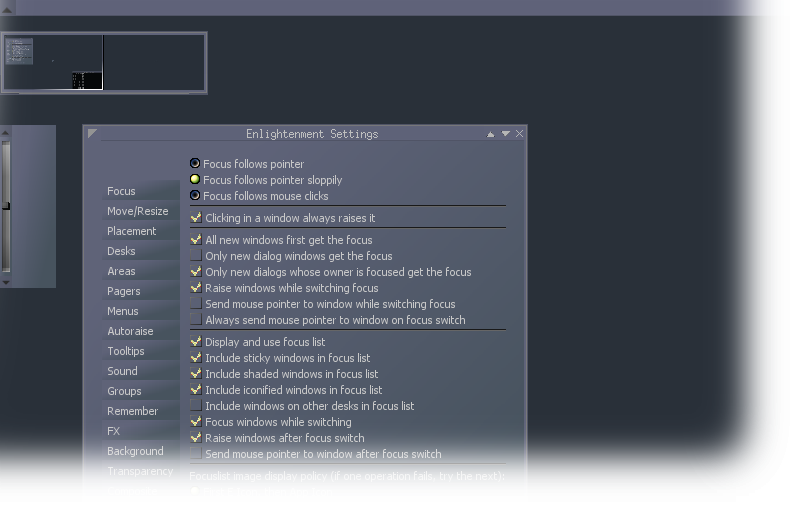Viewport: 800px width, 525px height.
Task: Click the left panel scroll up arrow
Action: (x=6, y=133)
